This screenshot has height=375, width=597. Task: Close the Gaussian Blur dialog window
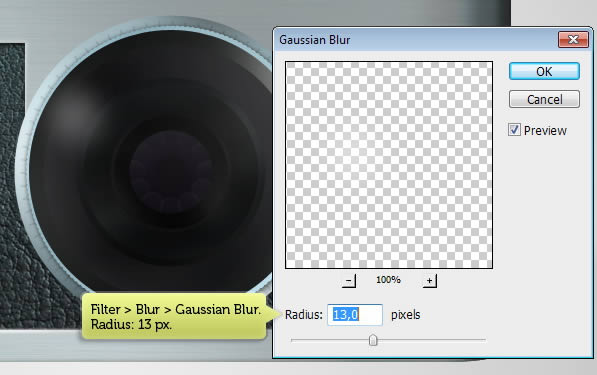coord(573,39)
